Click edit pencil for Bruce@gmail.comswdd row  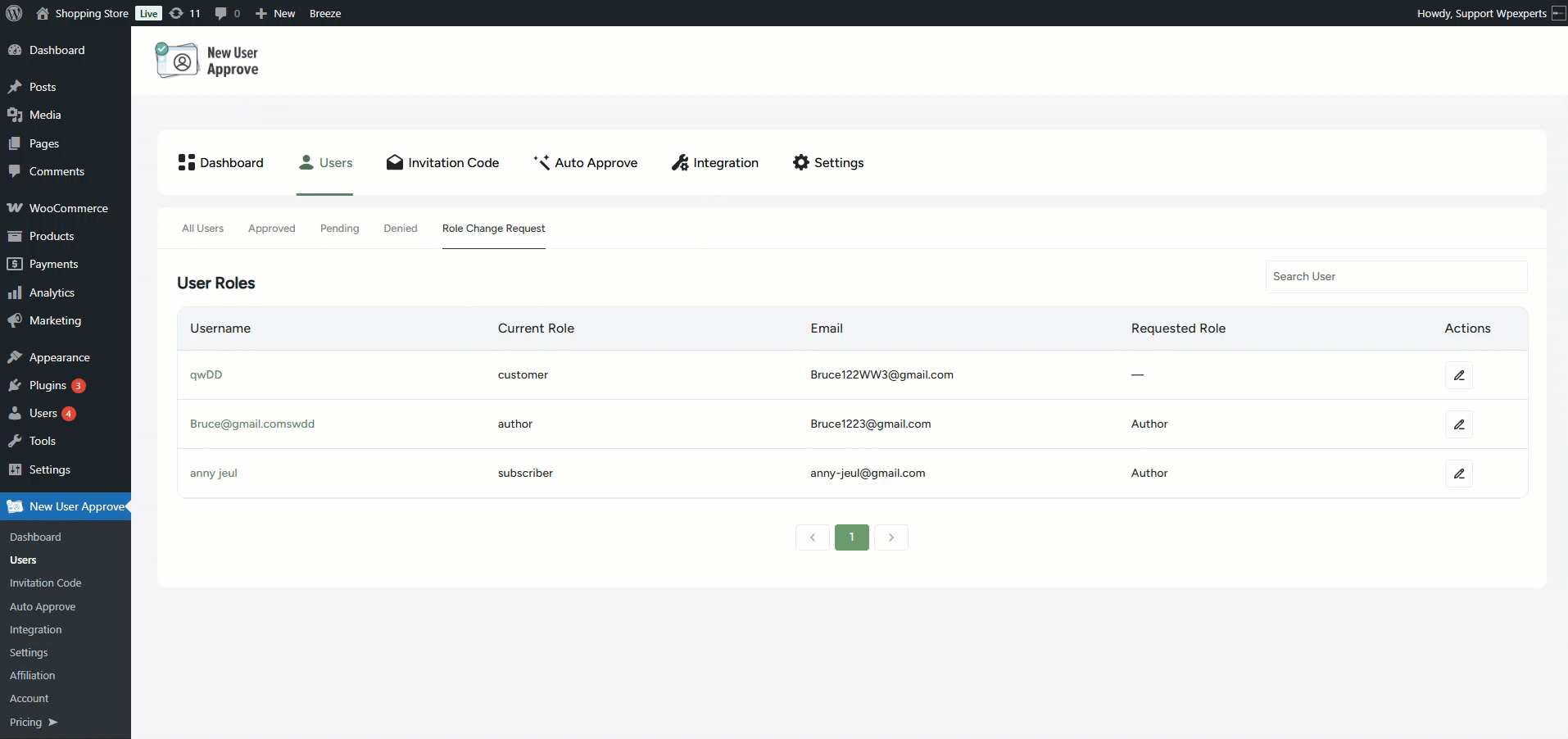[x=1458, y=424]
